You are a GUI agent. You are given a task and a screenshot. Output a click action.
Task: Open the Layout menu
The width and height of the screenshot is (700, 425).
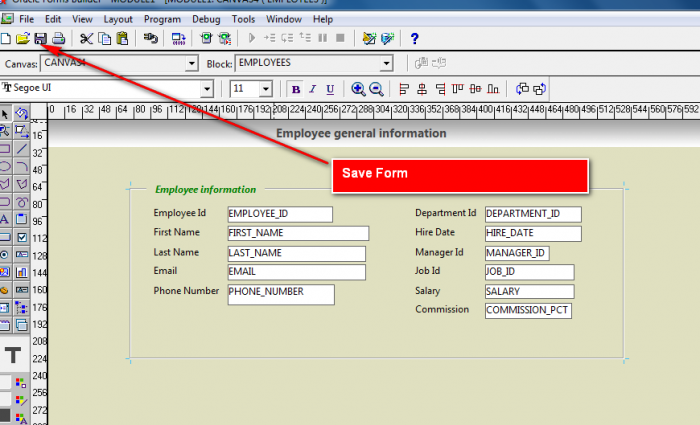[117, 19]
